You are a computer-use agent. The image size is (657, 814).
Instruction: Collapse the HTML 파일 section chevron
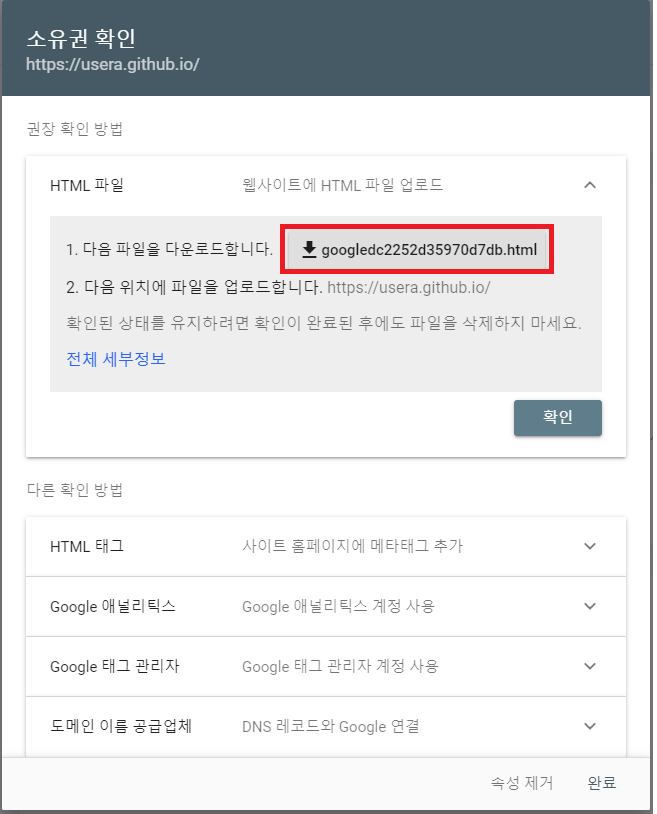590,185
